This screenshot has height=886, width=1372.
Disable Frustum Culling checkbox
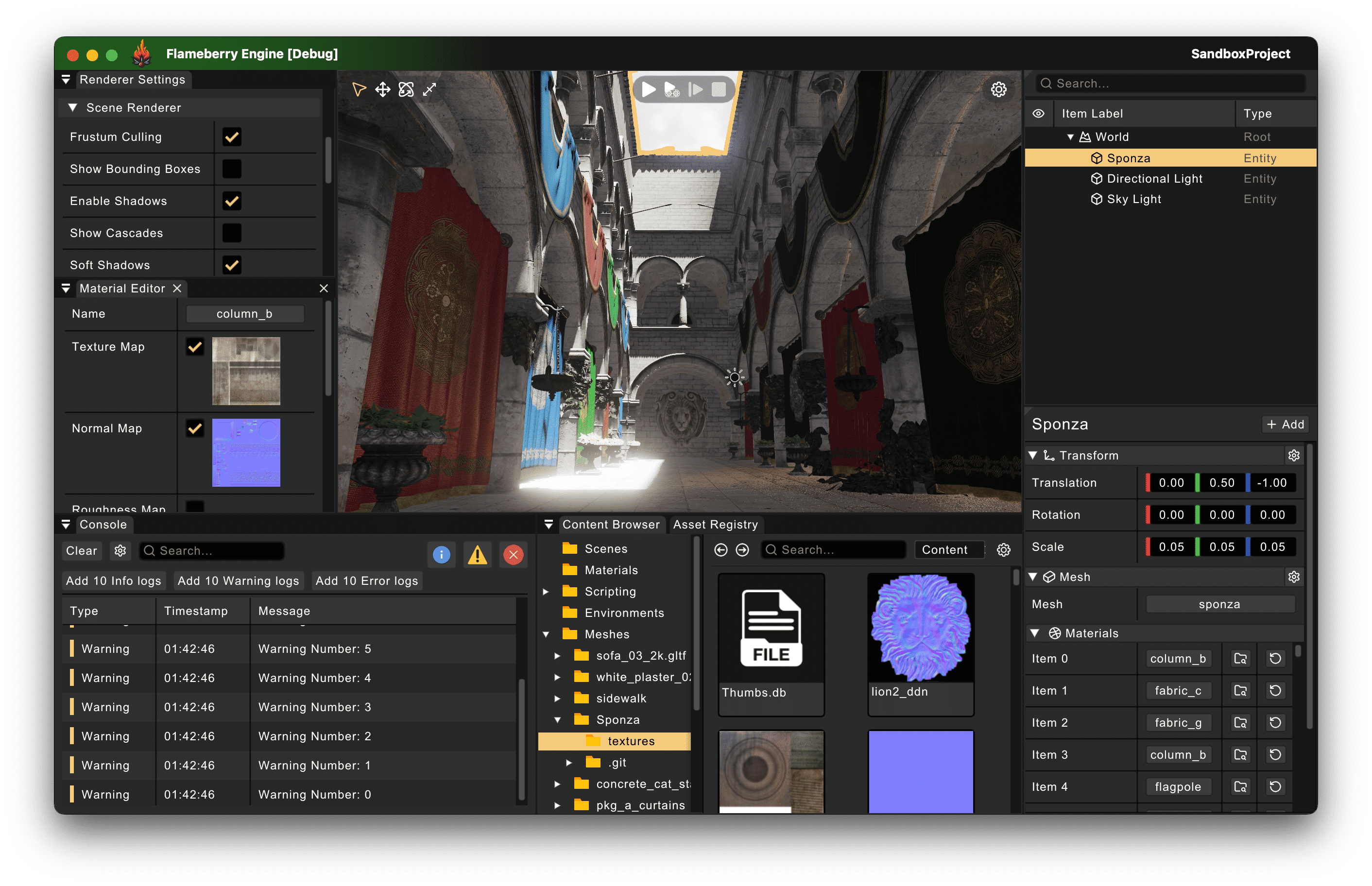click(232, 137)
